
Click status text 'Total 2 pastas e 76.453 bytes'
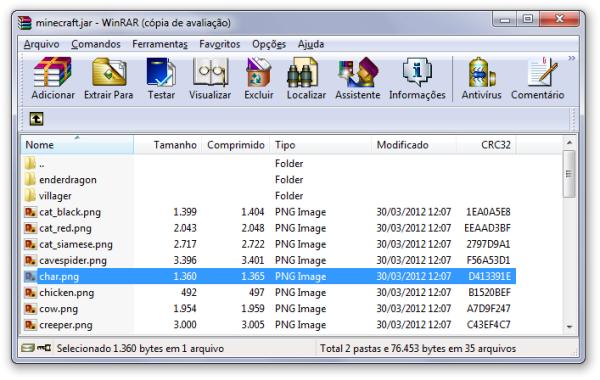pos(383,348)
